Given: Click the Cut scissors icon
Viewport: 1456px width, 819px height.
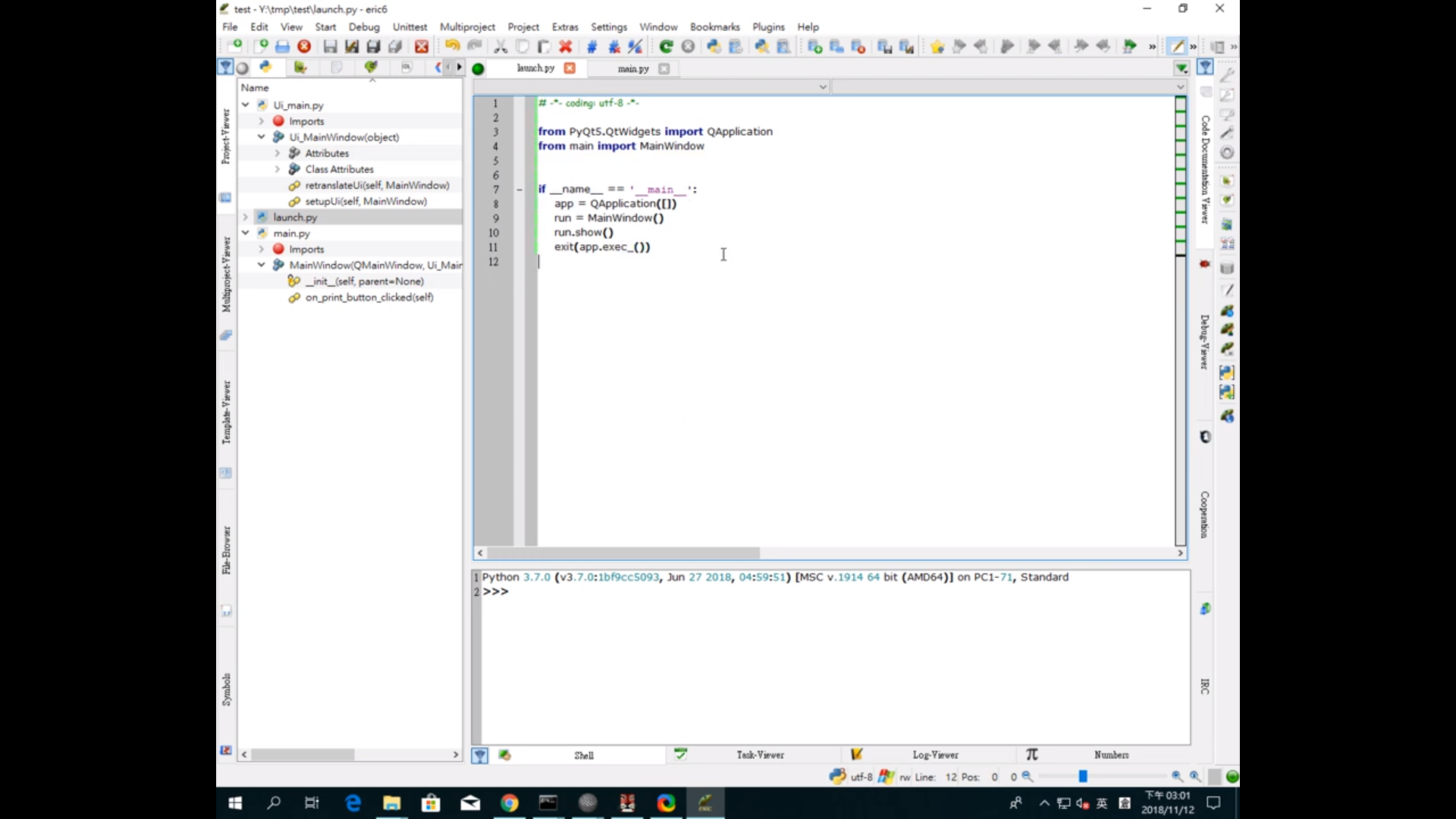Looking at the screenshot, I should click(x=500, y=46).
